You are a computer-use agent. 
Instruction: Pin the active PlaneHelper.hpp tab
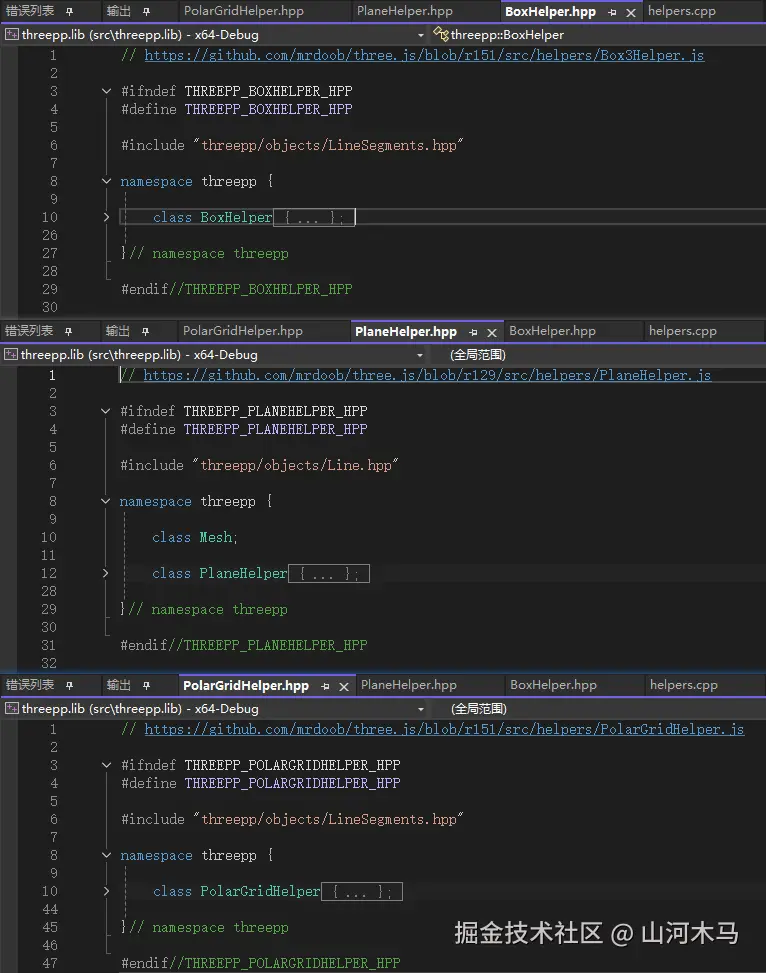tap(474, 333)
